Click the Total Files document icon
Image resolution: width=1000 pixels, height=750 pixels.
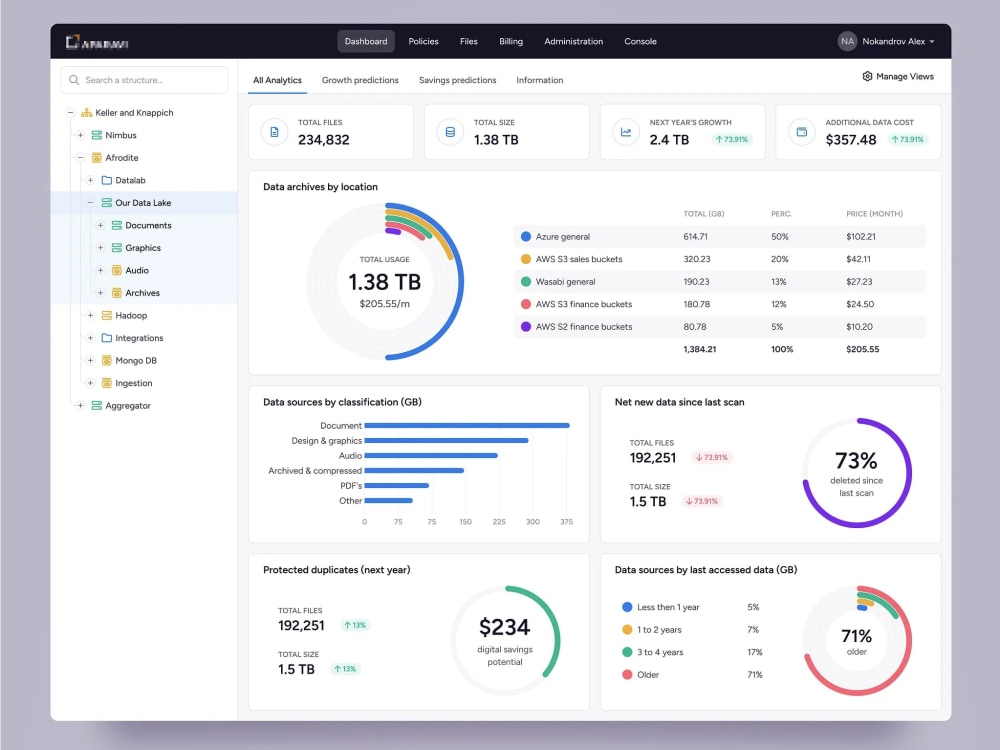274,132
